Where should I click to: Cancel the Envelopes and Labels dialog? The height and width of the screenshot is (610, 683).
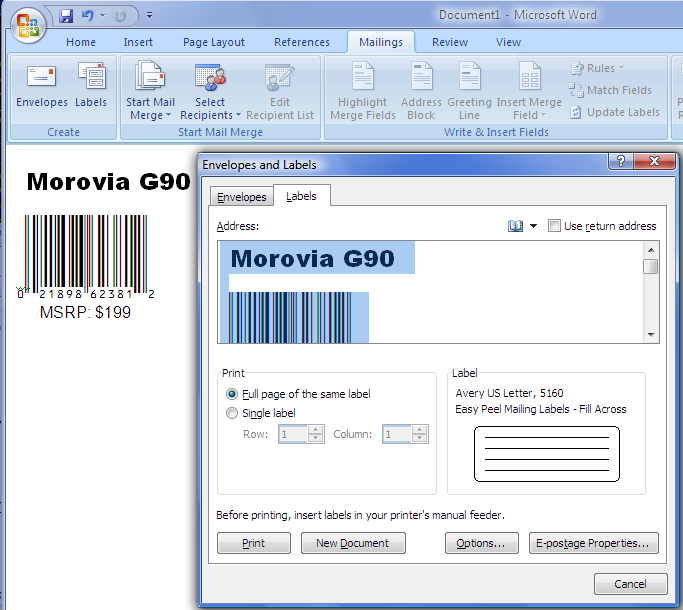point(630,584)
